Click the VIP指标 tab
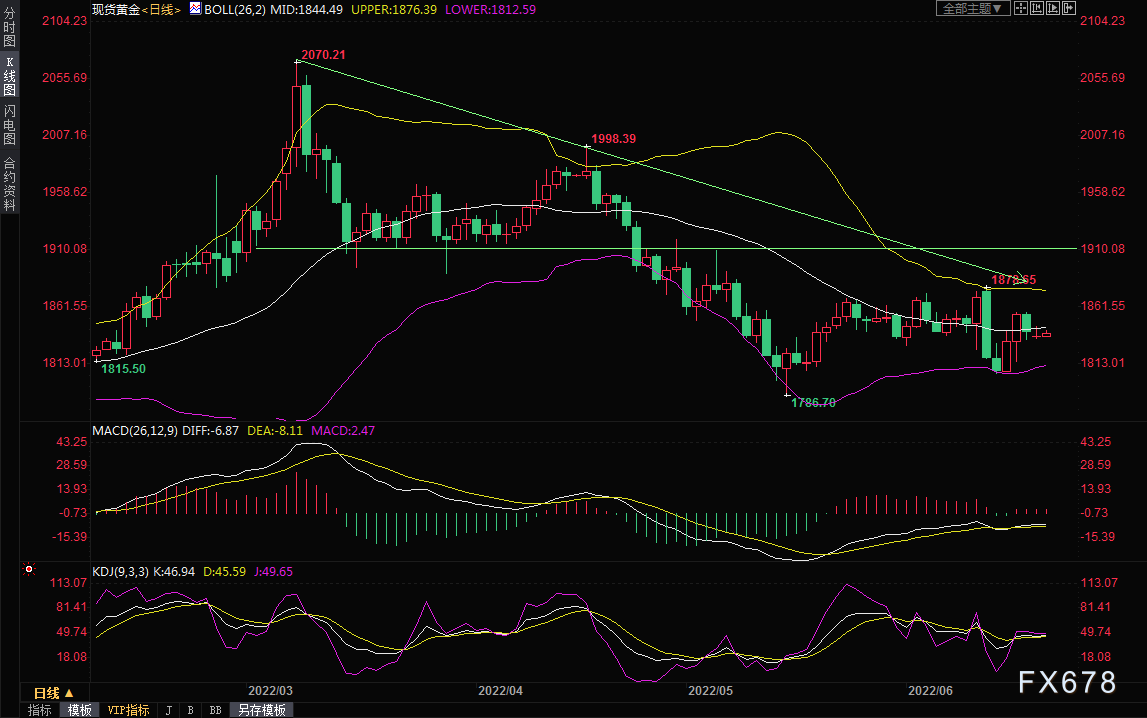 128,710
